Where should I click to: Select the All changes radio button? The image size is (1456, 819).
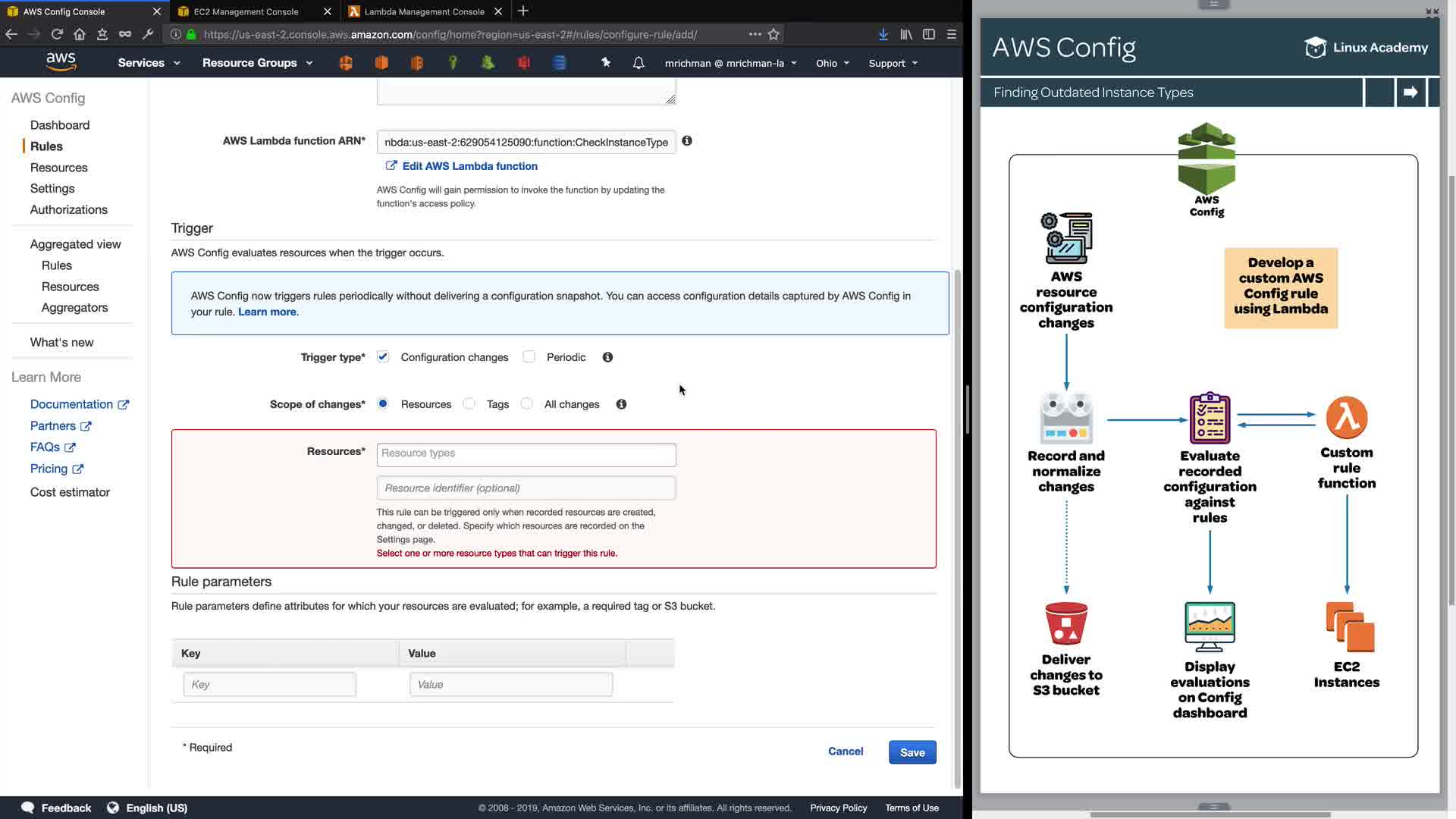click(x=527, y=404)
